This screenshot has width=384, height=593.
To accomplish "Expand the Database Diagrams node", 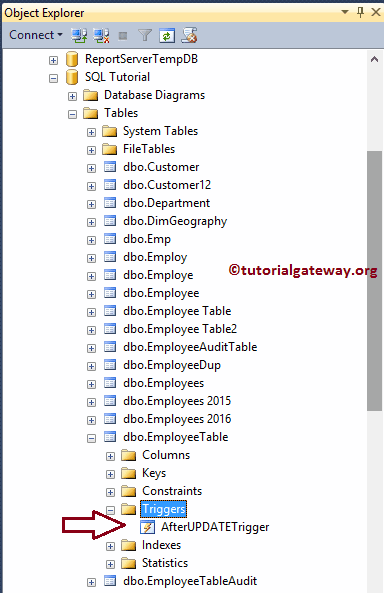I will [x=72, y=96].
